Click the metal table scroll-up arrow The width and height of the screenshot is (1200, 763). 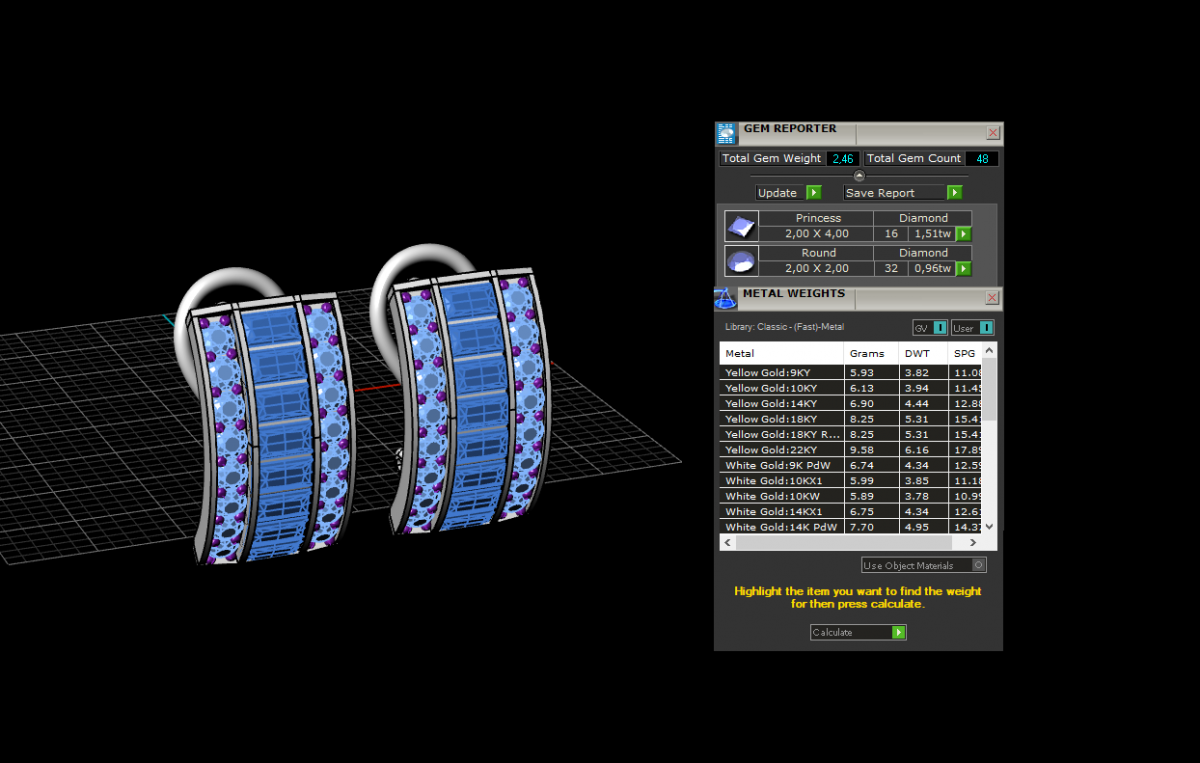(x=990, y=350)
